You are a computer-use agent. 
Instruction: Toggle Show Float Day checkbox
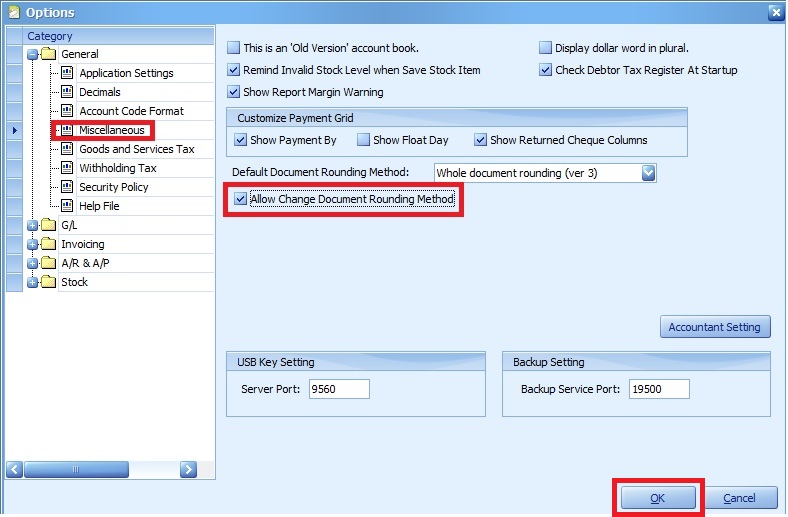pyautogui.click(x=364, y=140)
